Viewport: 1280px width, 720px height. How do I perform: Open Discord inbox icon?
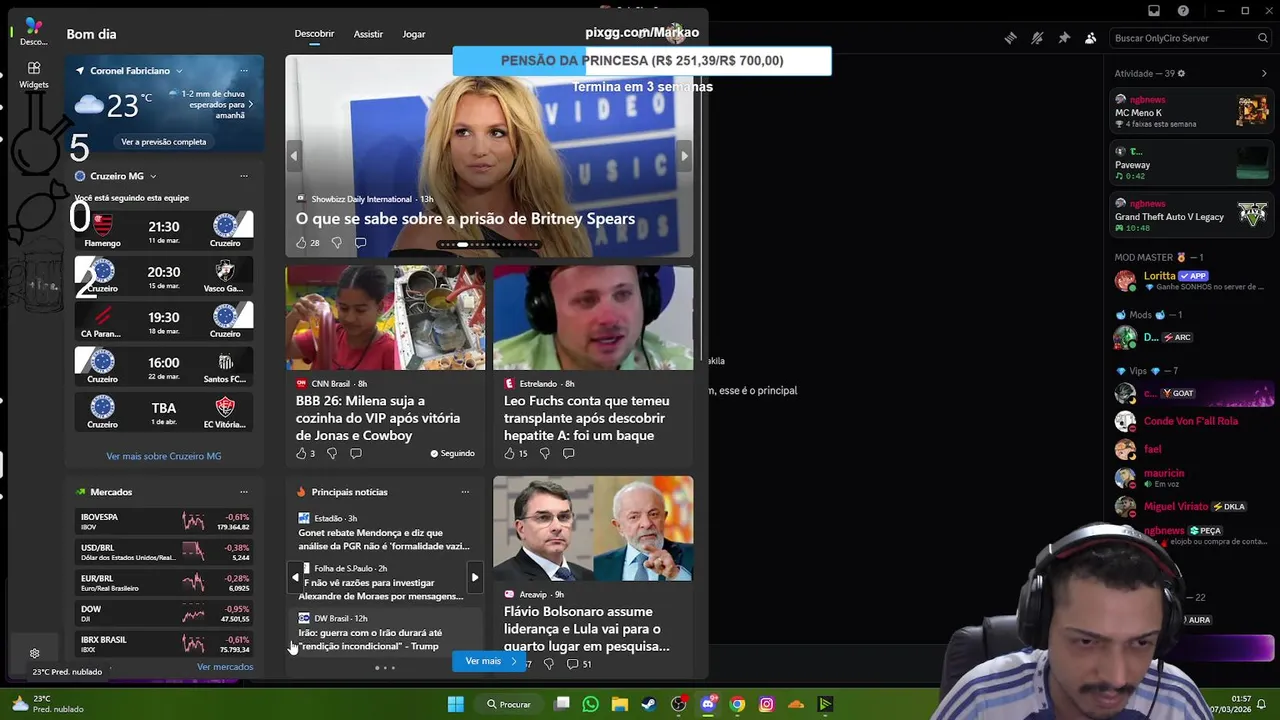(x=1154, y=11)
